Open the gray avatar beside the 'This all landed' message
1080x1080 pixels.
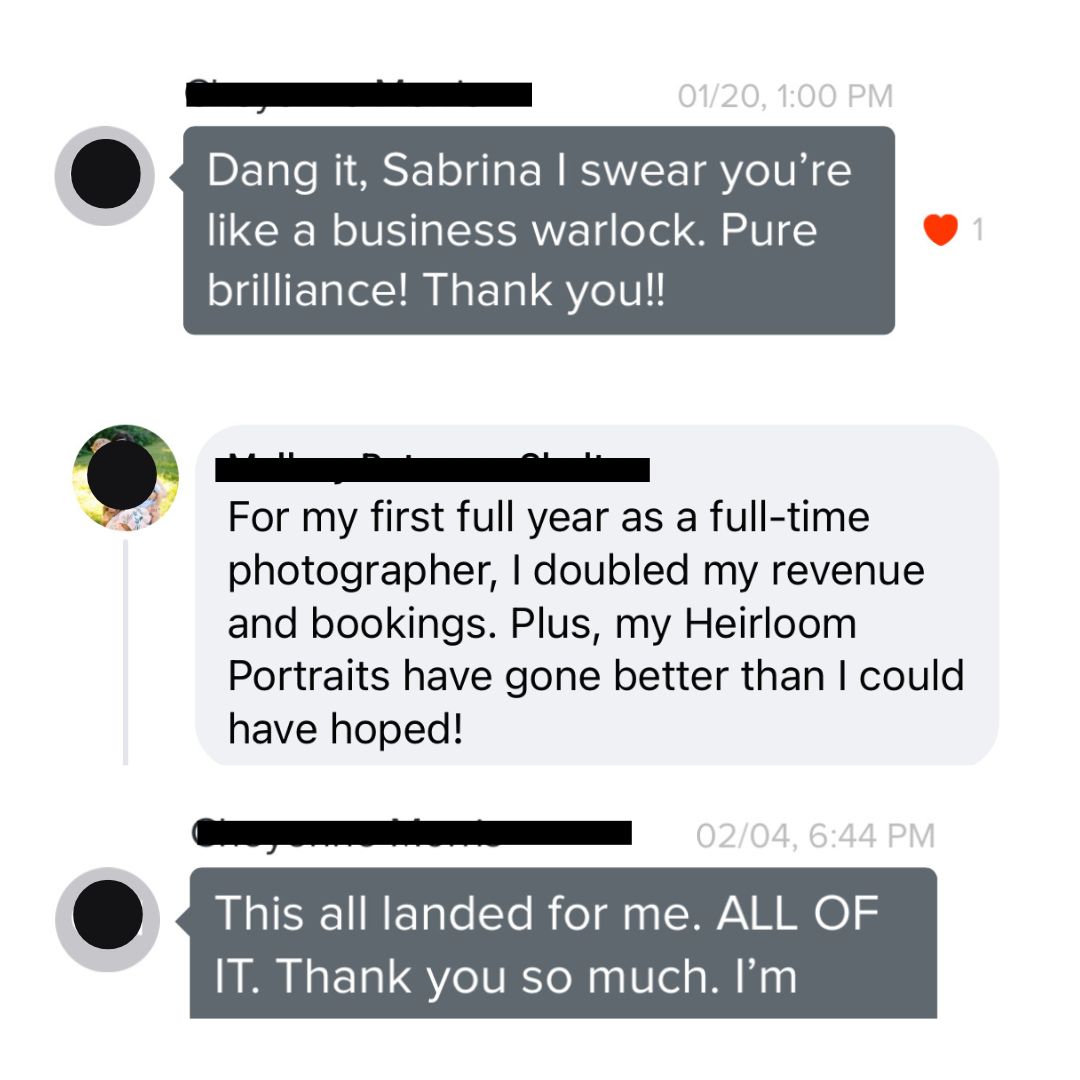(x=107, y=919)
